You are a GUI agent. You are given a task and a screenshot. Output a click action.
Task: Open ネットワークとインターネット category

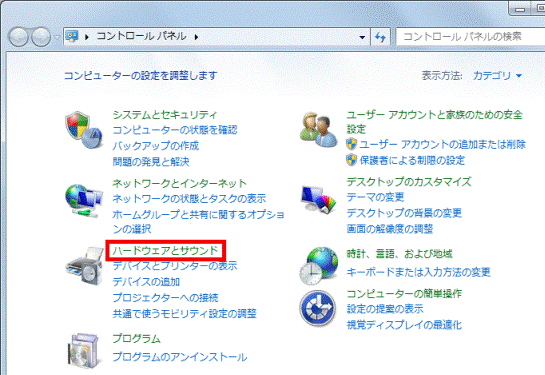point(180,183)
